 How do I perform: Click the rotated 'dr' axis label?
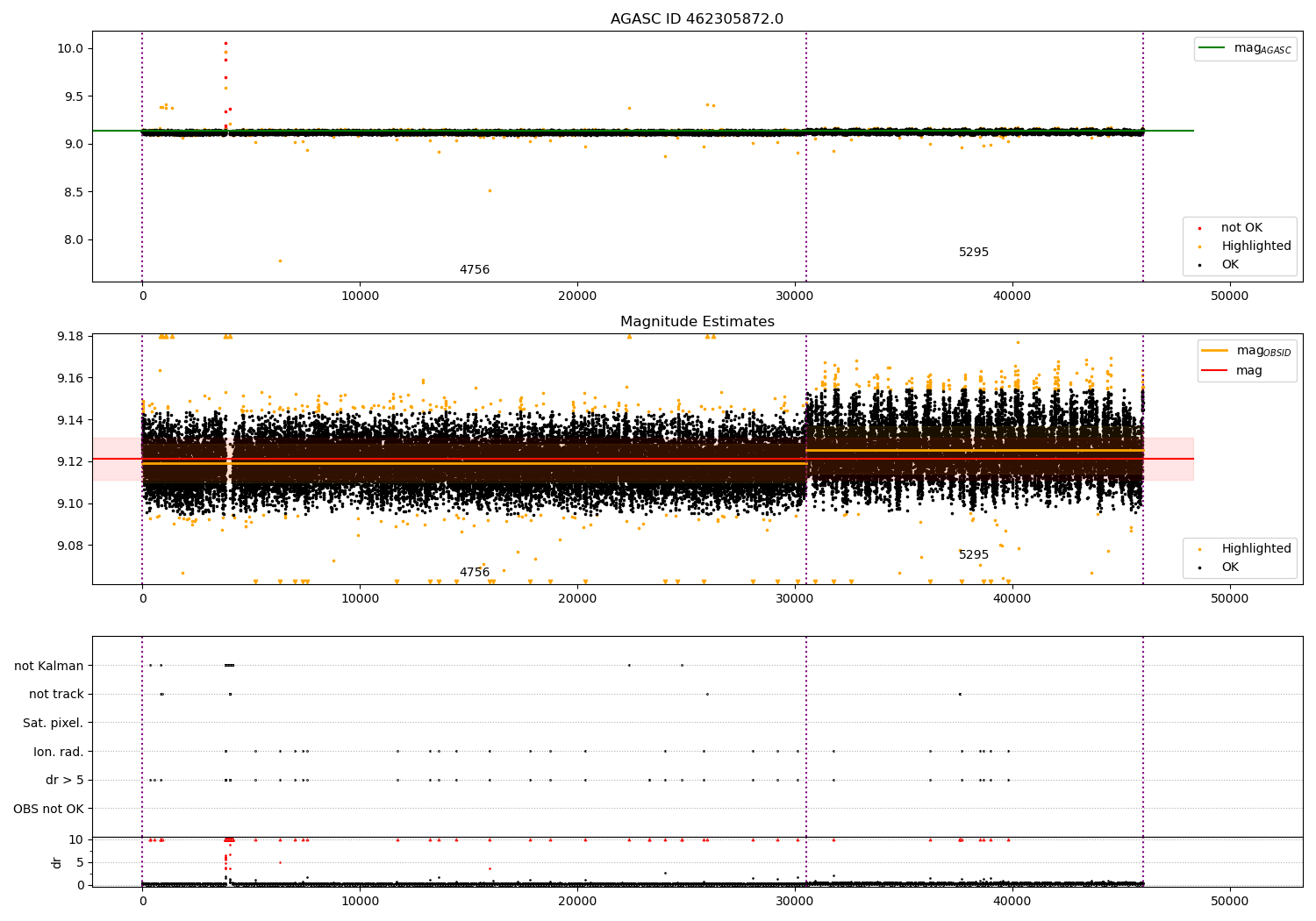pos(57,862)
